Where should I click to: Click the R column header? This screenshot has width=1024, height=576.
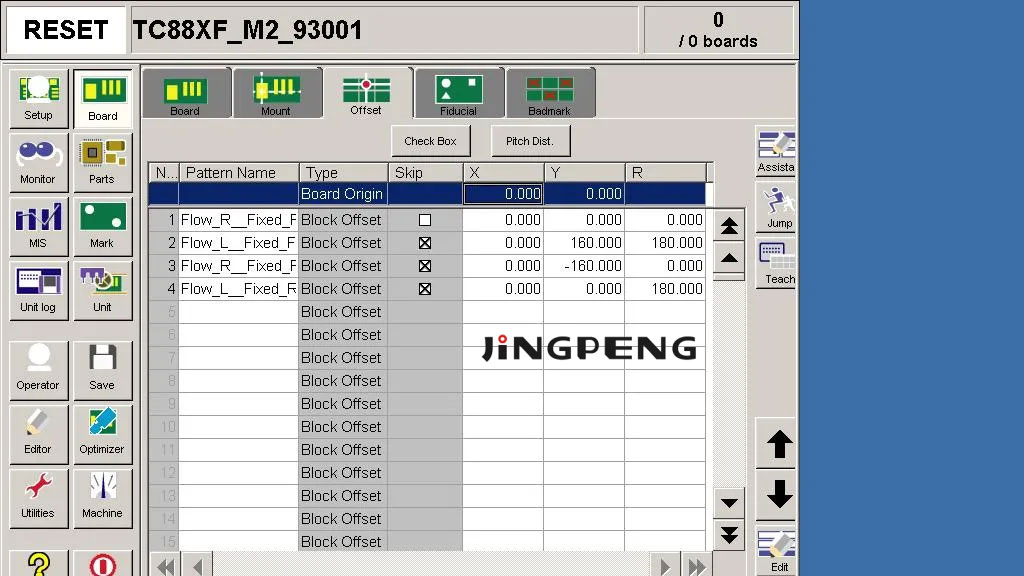click(x=665, y=172)
